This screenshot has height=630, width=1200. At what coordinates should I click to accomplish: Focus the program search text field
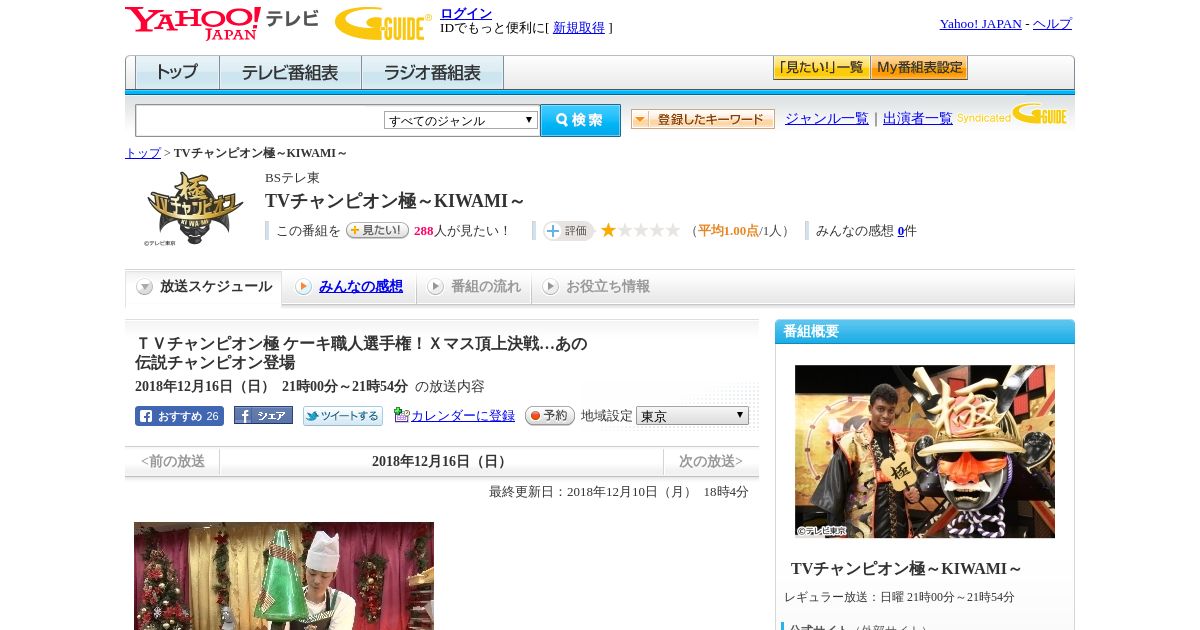coord(260,121)
